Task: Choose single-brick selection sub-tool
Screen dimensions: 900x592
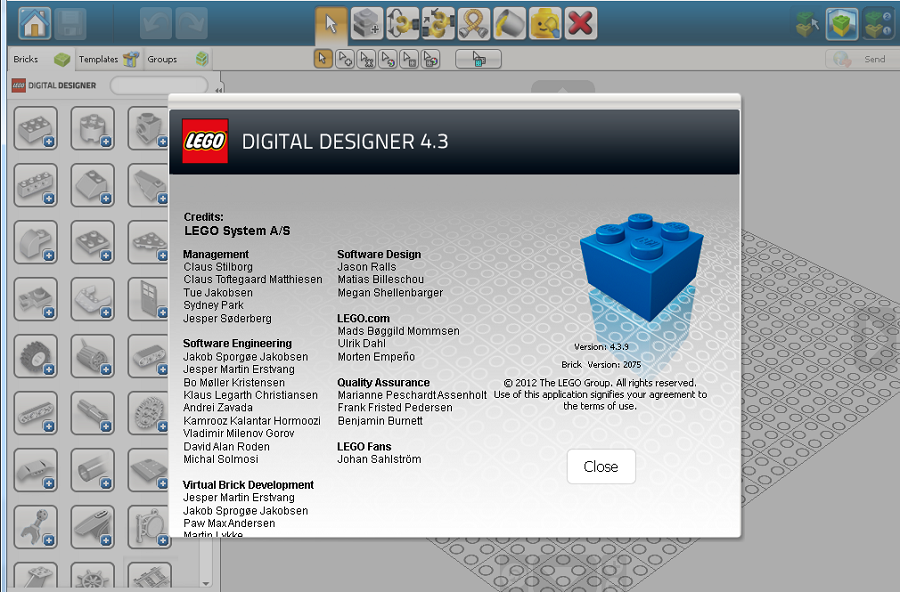Action: click(323, 59)
